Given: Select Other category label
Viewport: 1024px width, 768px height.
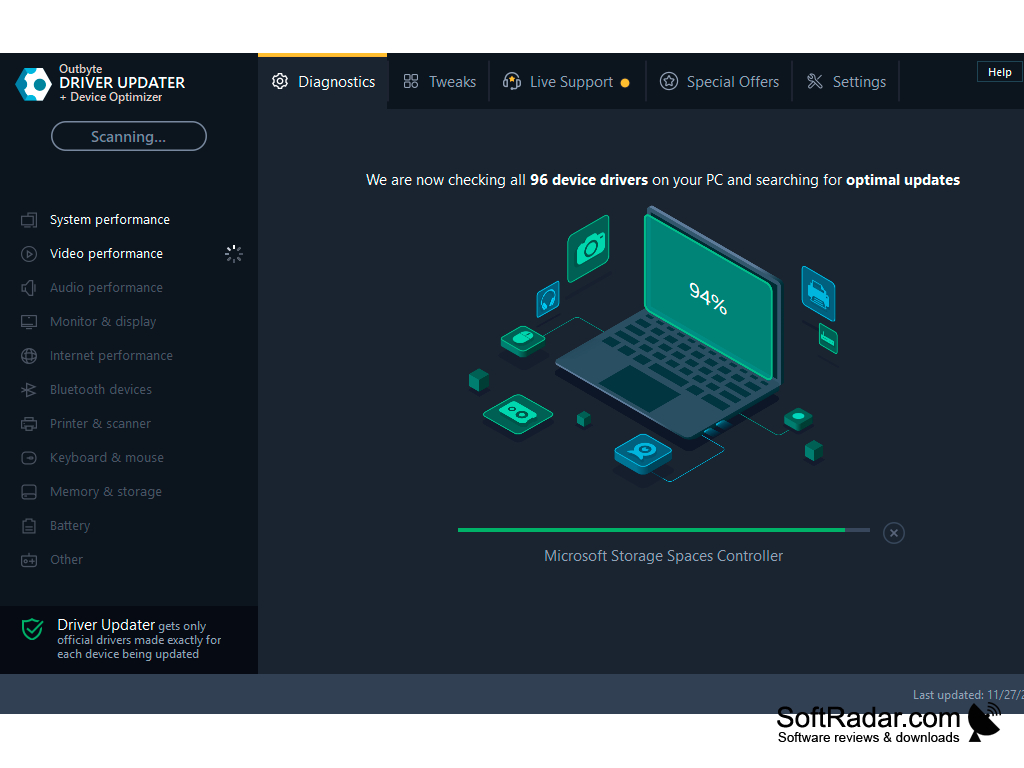Looking at the screenshot, I should coord(67,560).
